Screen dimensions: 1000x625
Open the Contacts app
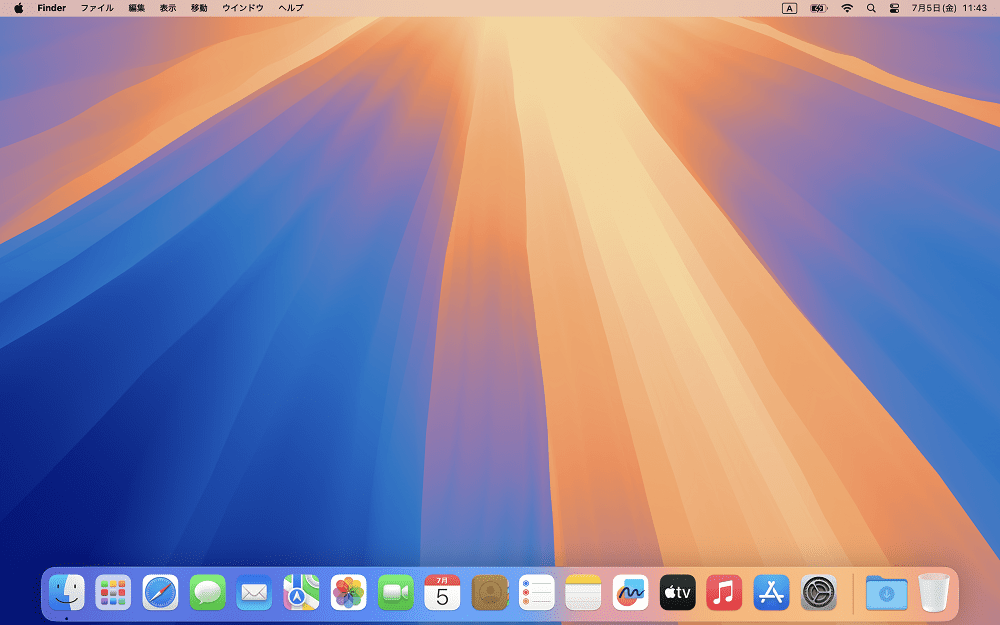tap(489, 592)
